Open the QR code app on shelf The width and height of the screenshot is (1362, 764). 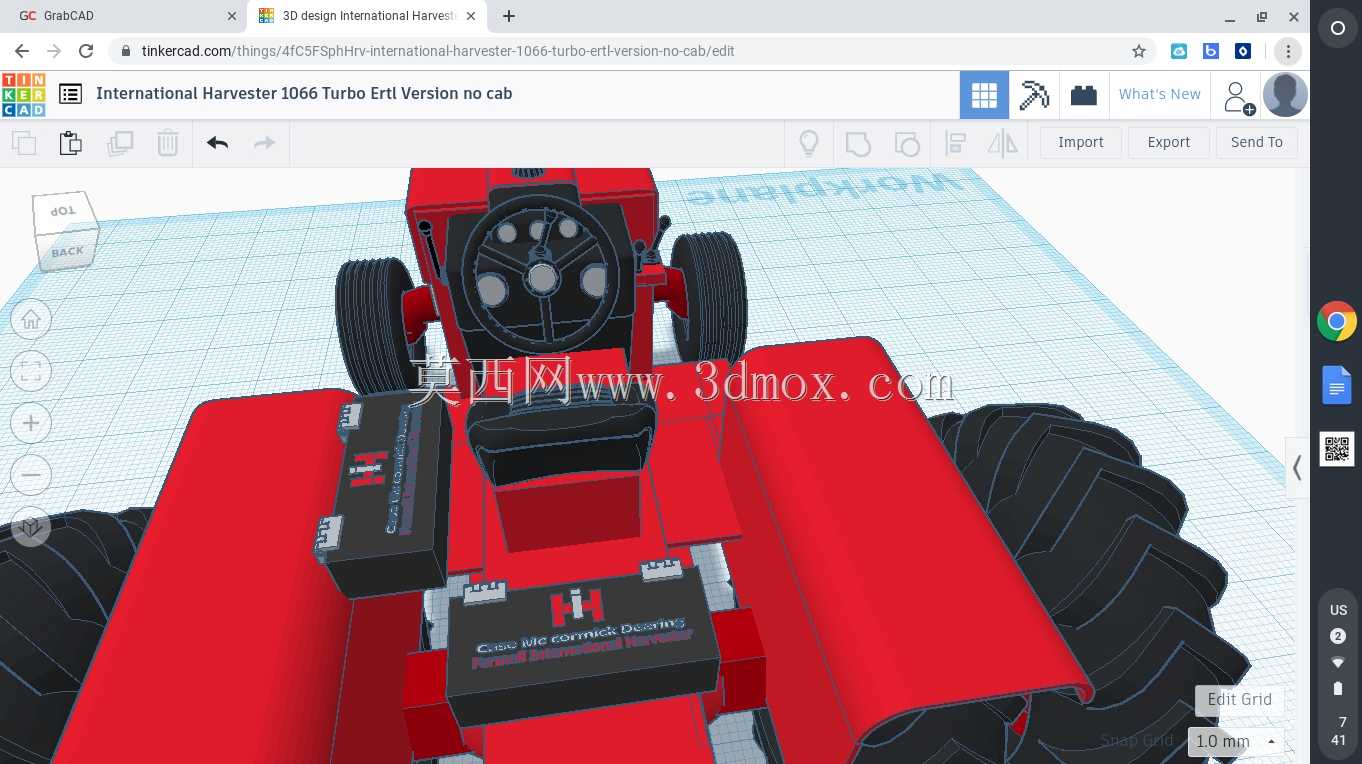(x=1337, y=449)
